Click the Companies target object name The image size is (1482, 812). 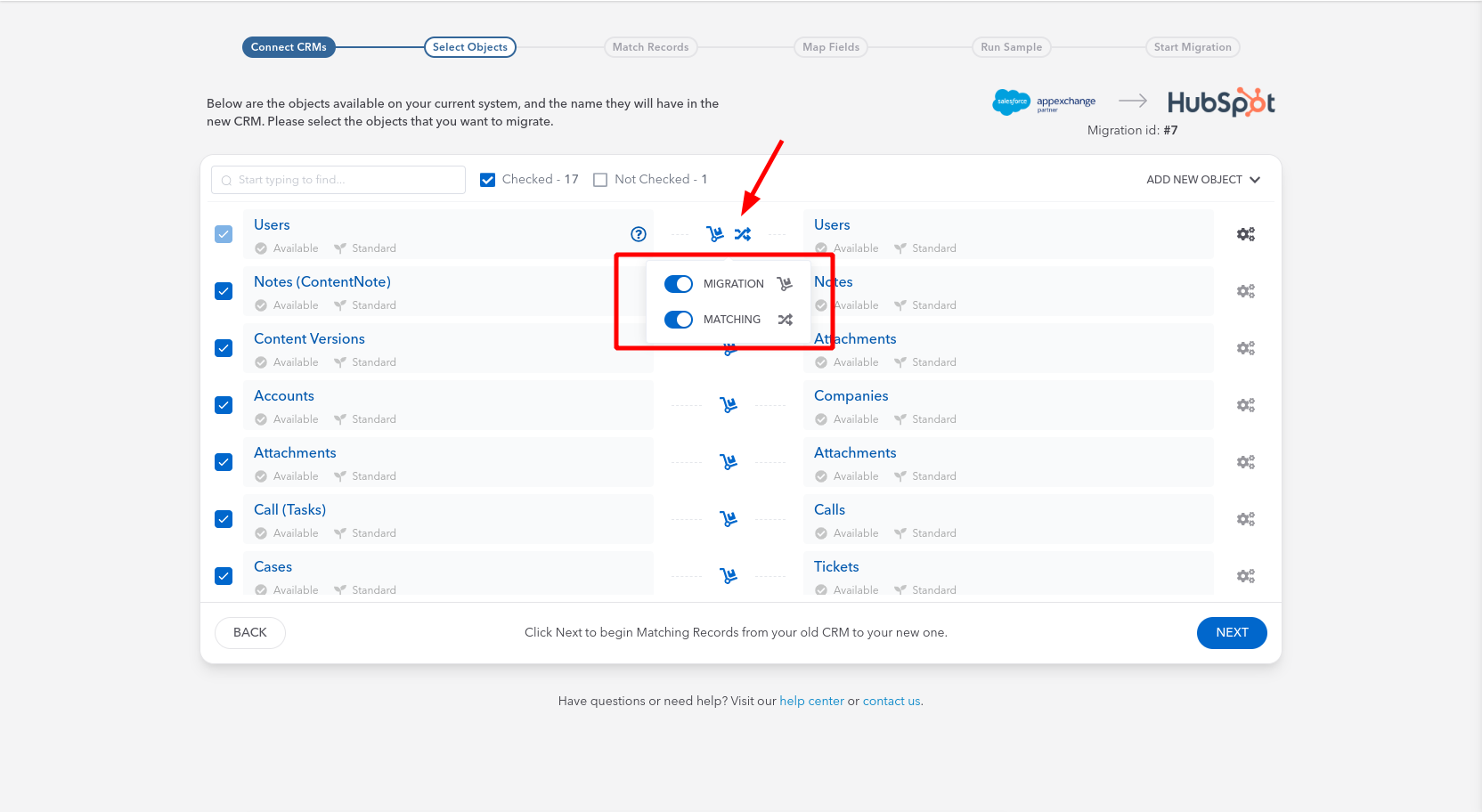point(851,396)
